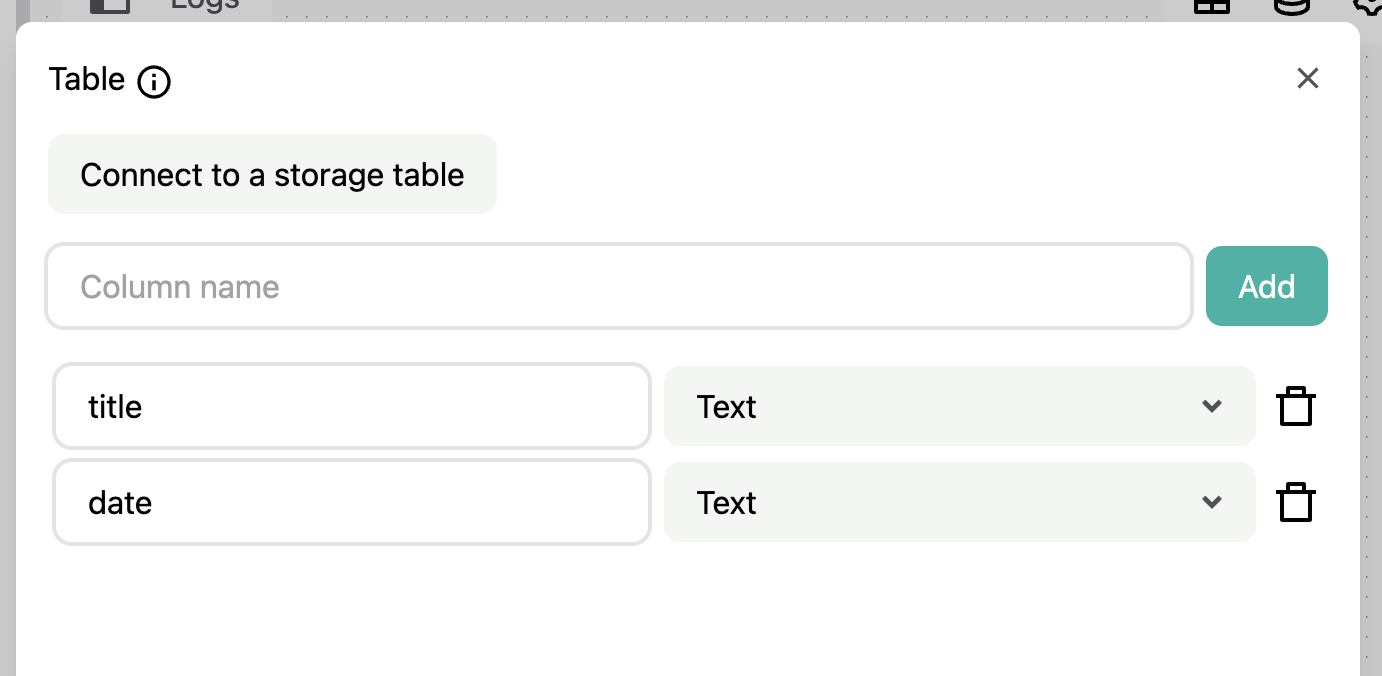Open the type dropdown for date column
The height and width of the screenshot is (676, 1382).
tap(958, 503)
